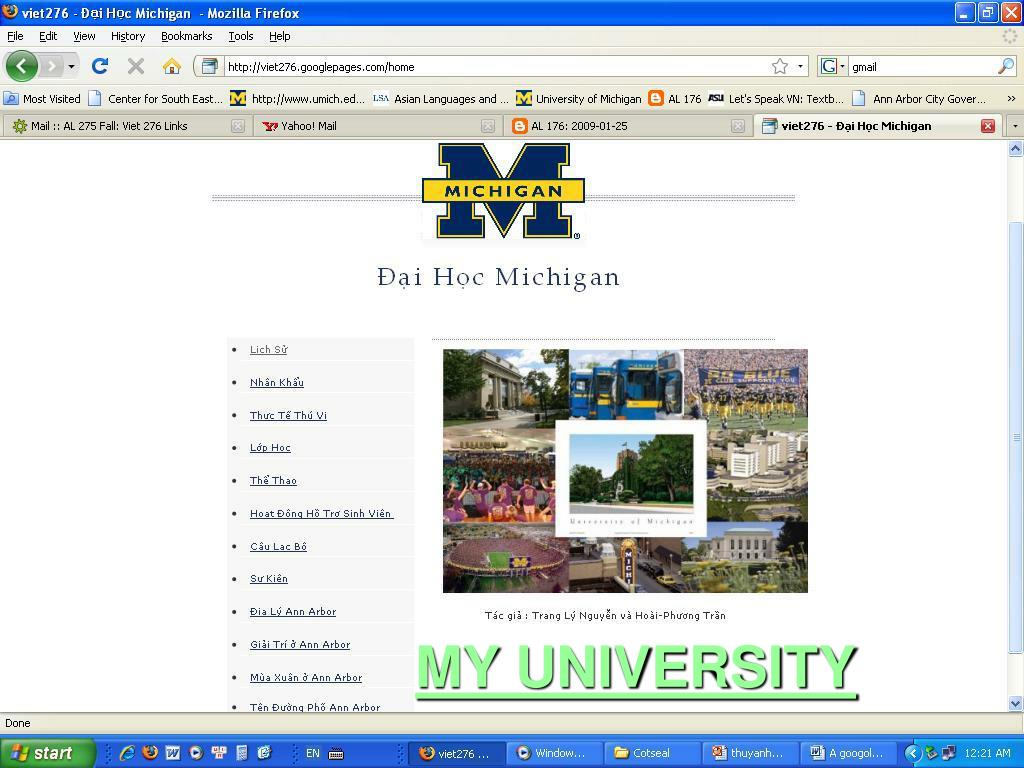Launch Firefox from quick launch bar

pos(150,753)
